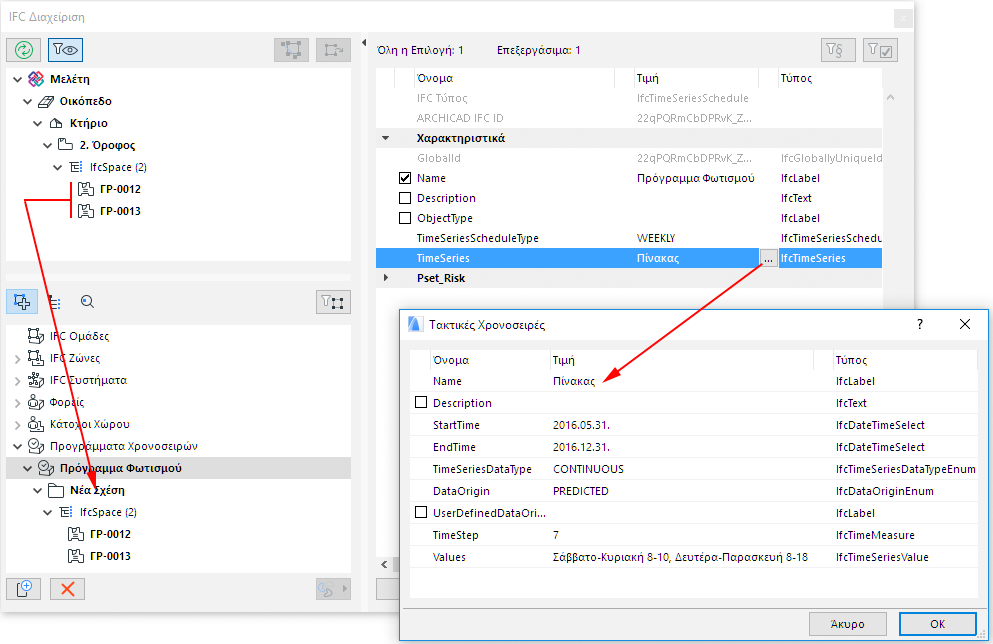The image size is (993, 644).
Task: Click the 2. Όροφος storey folder icon
Action: (x=66, y=144)
